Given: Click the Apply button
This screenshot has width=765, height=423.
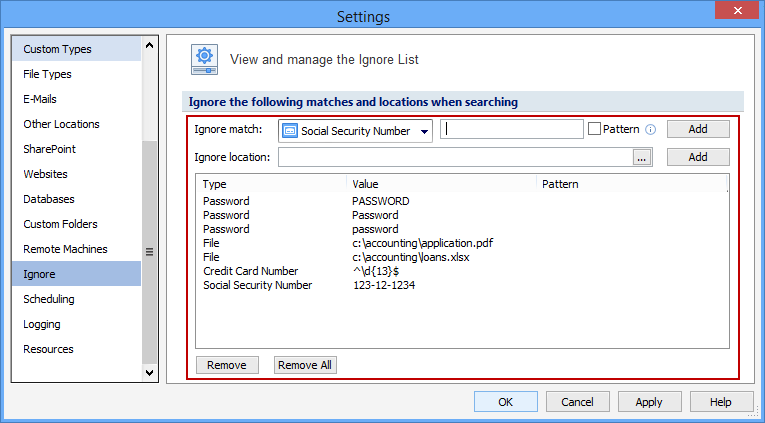Looking at the screenshot, I should point(648,402).
